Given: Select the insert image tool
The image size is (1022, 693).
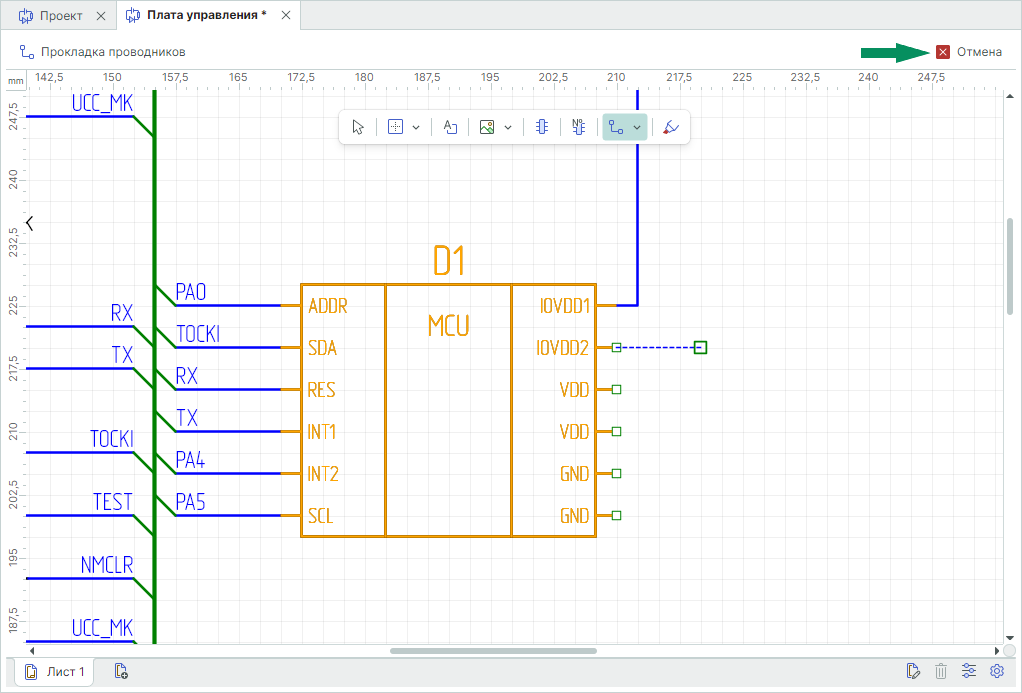Looking at the screenshot, I should pos(487,127).
